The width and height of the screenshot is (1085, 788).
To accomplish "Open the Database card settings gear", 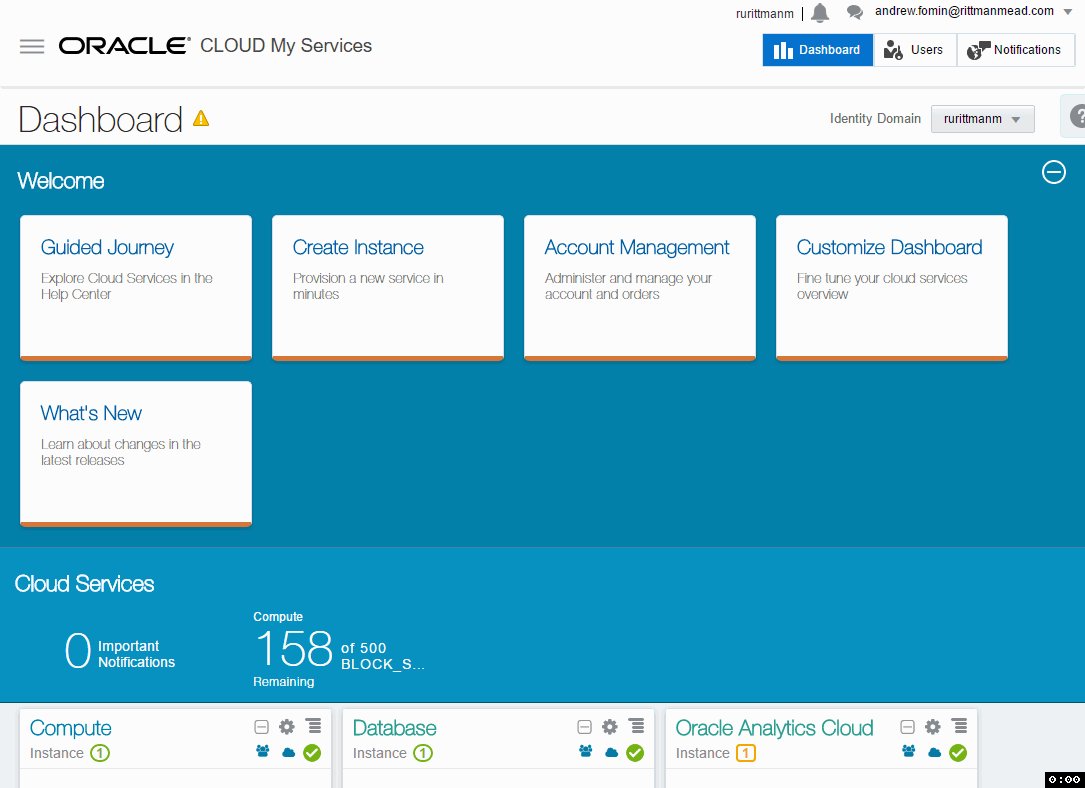I will [610, 726].
